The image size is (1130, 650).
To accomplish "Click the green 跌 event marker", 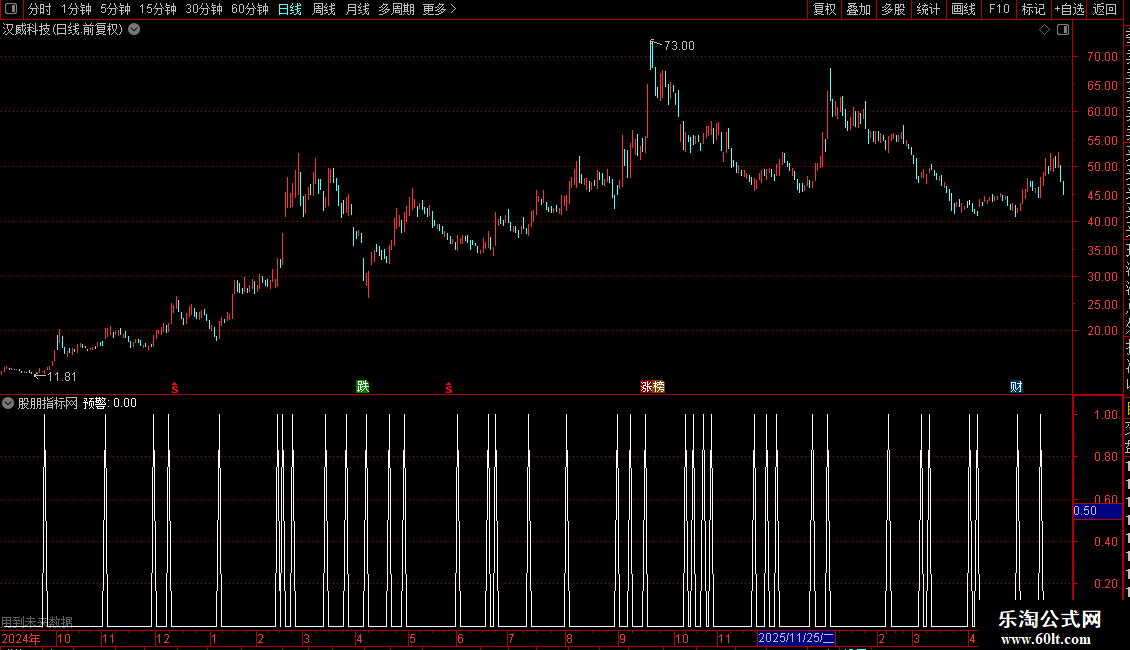I will [x=362, y=386].
